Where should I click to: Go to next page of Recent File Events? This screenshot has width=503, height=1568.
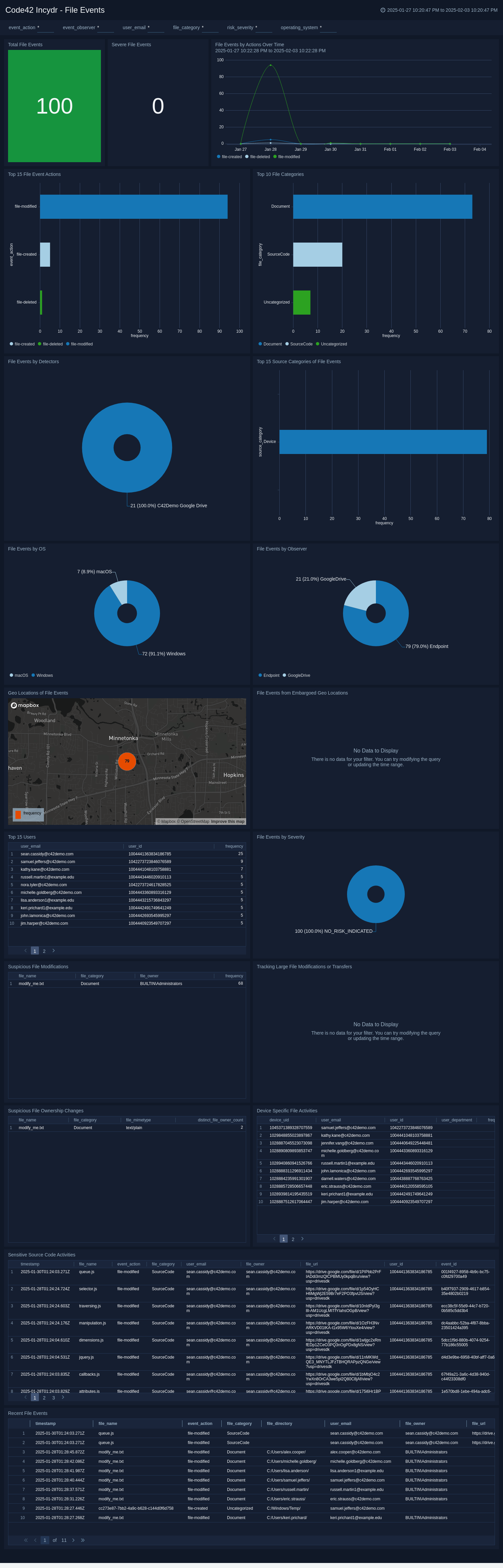coord(73,1540)
